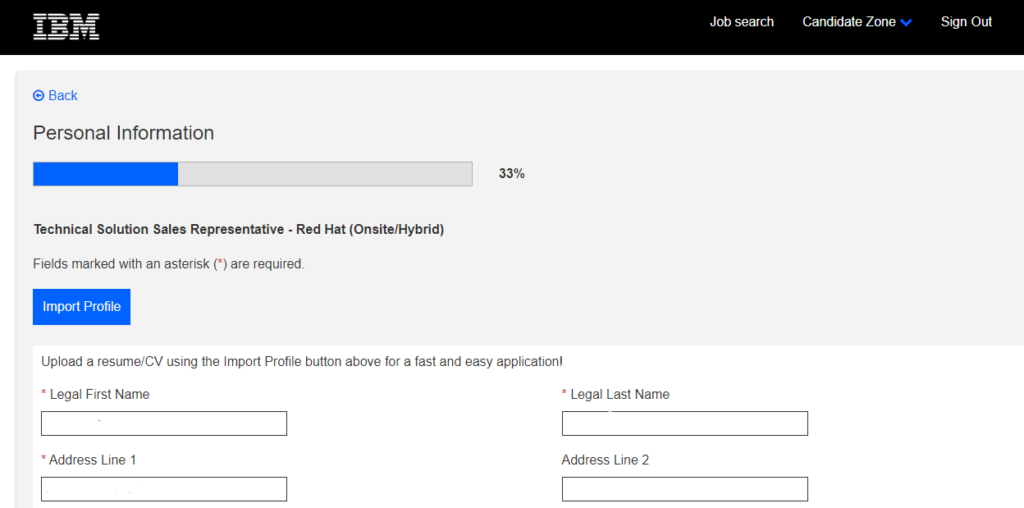This screenshot has height=508, width=1024.
Task: Click the 33% application progress bar
Action: click(x=253, y=174)
